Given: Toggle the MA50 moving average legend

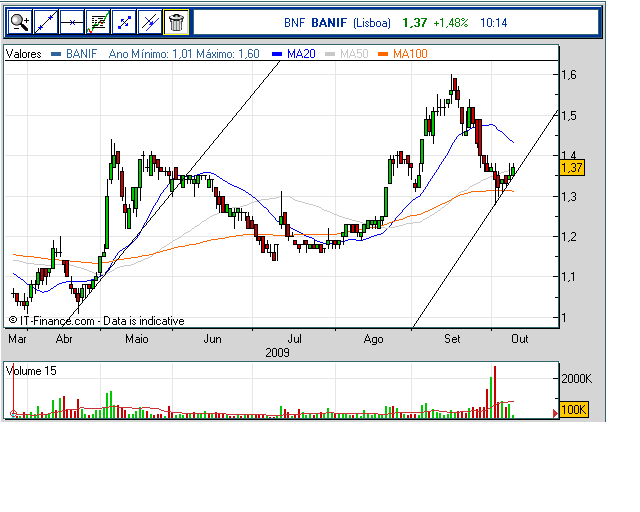Looking at the screenshot, I should [349, 53].
